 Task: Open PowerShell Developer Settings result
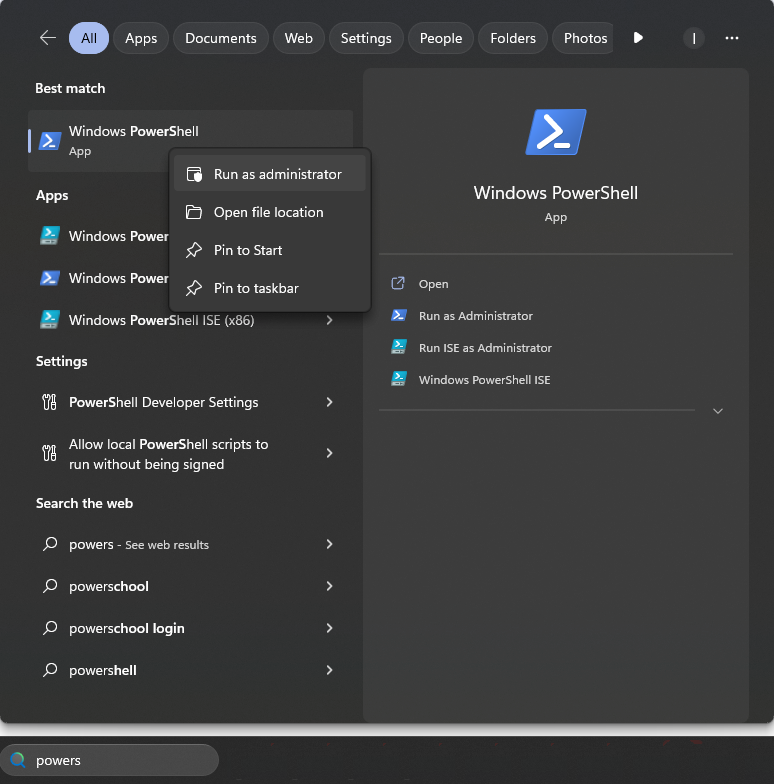(x=190, y=402)
